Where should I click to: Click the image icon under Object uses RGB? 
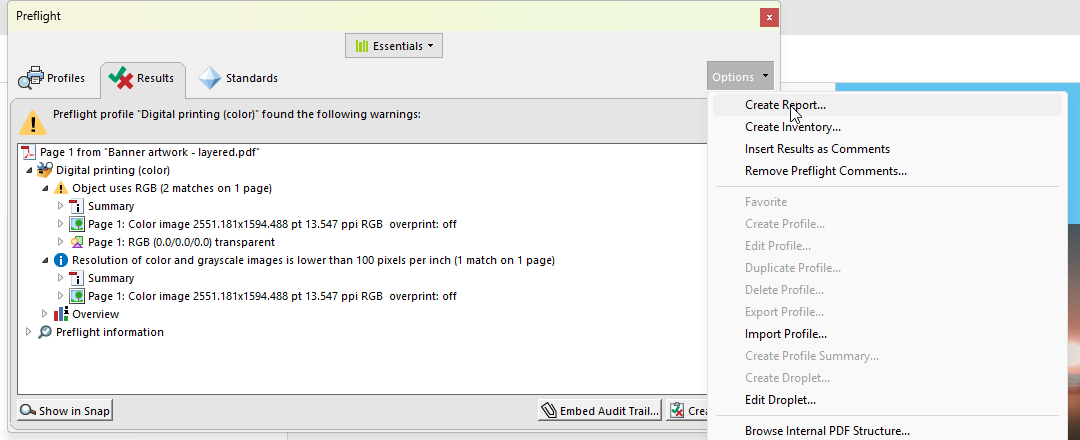click(76, 224)
